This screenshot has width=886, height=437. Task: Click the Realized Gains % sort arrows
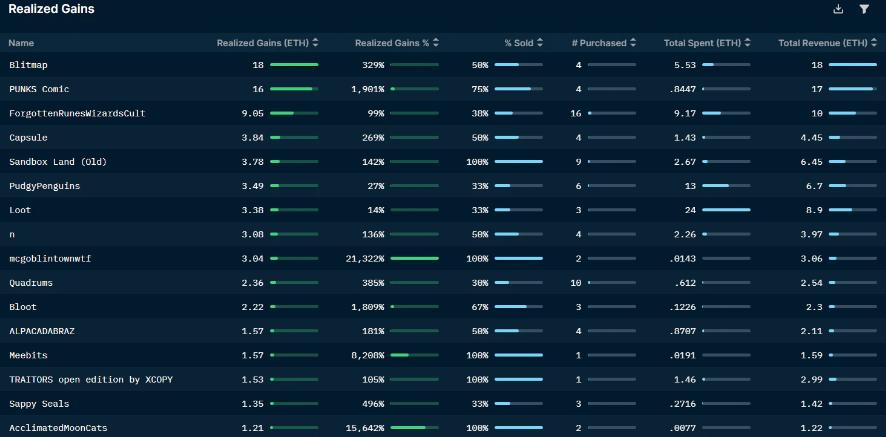(x=435, y=43)
